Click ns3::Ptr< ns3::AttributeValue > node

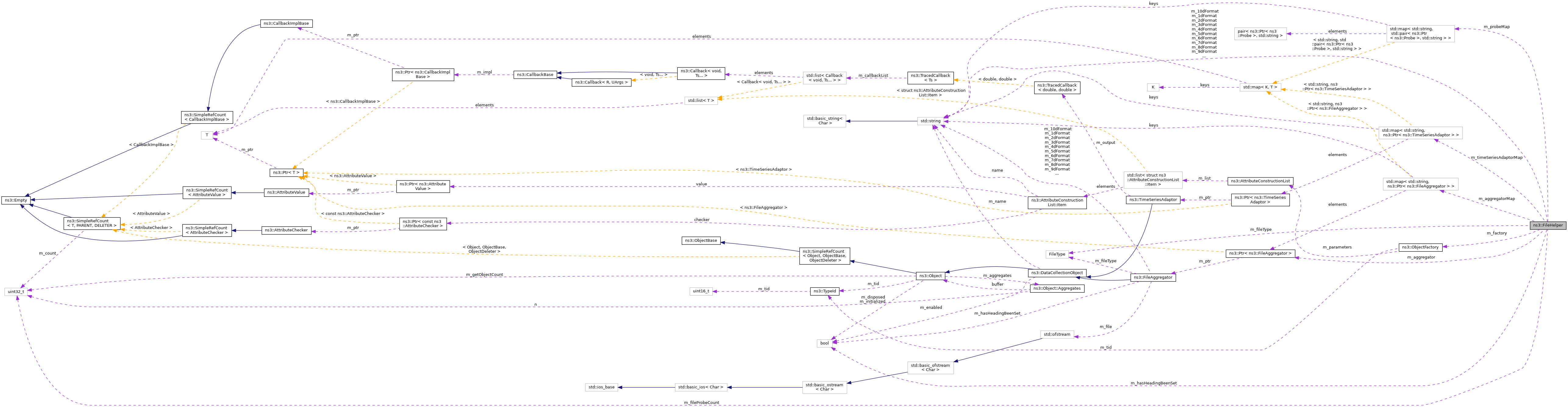click(x=423, y=186)
